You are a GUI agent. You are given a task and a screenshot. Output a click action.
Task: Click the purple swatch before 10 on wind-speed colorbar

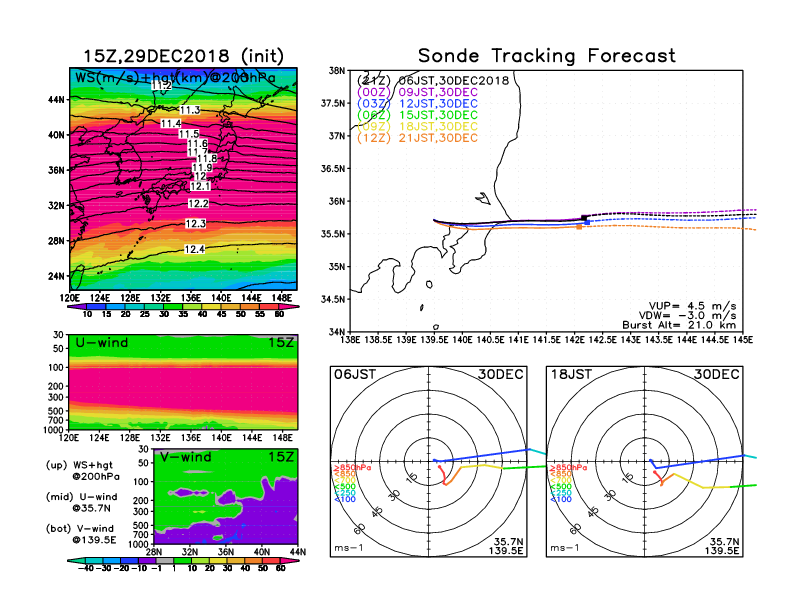click(77, 307)
